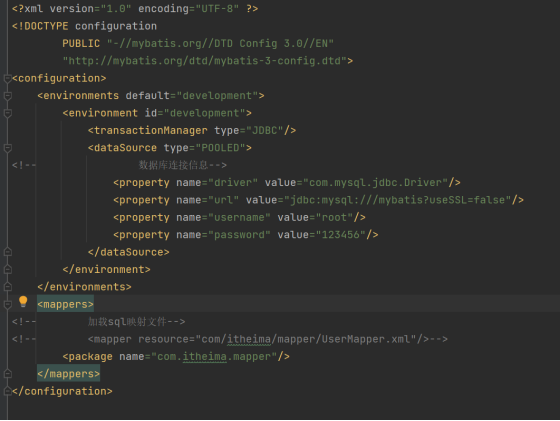
Task: Click the 数据库连接信息 comment text
Action: [x=173, y=165]
